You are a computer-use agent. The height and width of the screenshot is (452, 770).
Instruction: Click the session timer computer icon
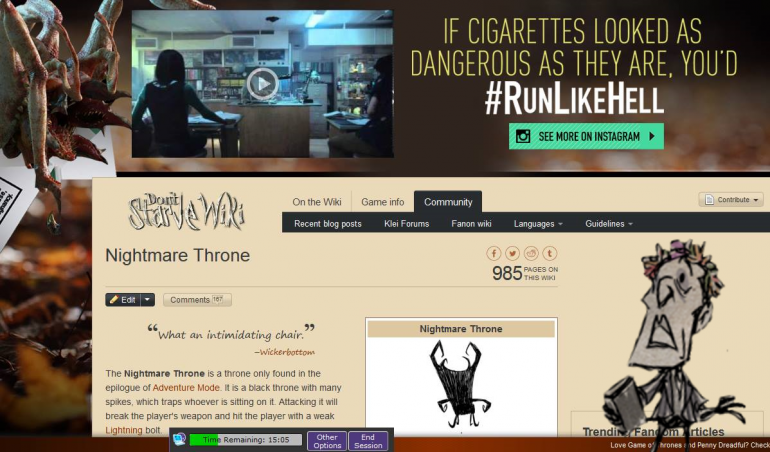click(x=180, y=439)
